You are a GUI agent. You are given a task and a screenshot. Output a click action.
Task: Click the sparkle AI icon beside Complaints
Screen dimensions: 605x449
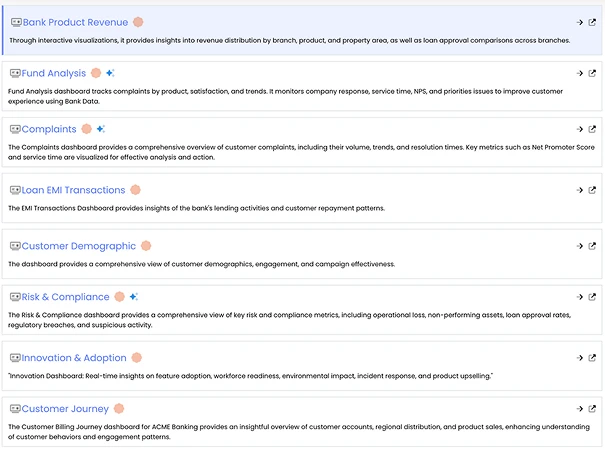101,129
